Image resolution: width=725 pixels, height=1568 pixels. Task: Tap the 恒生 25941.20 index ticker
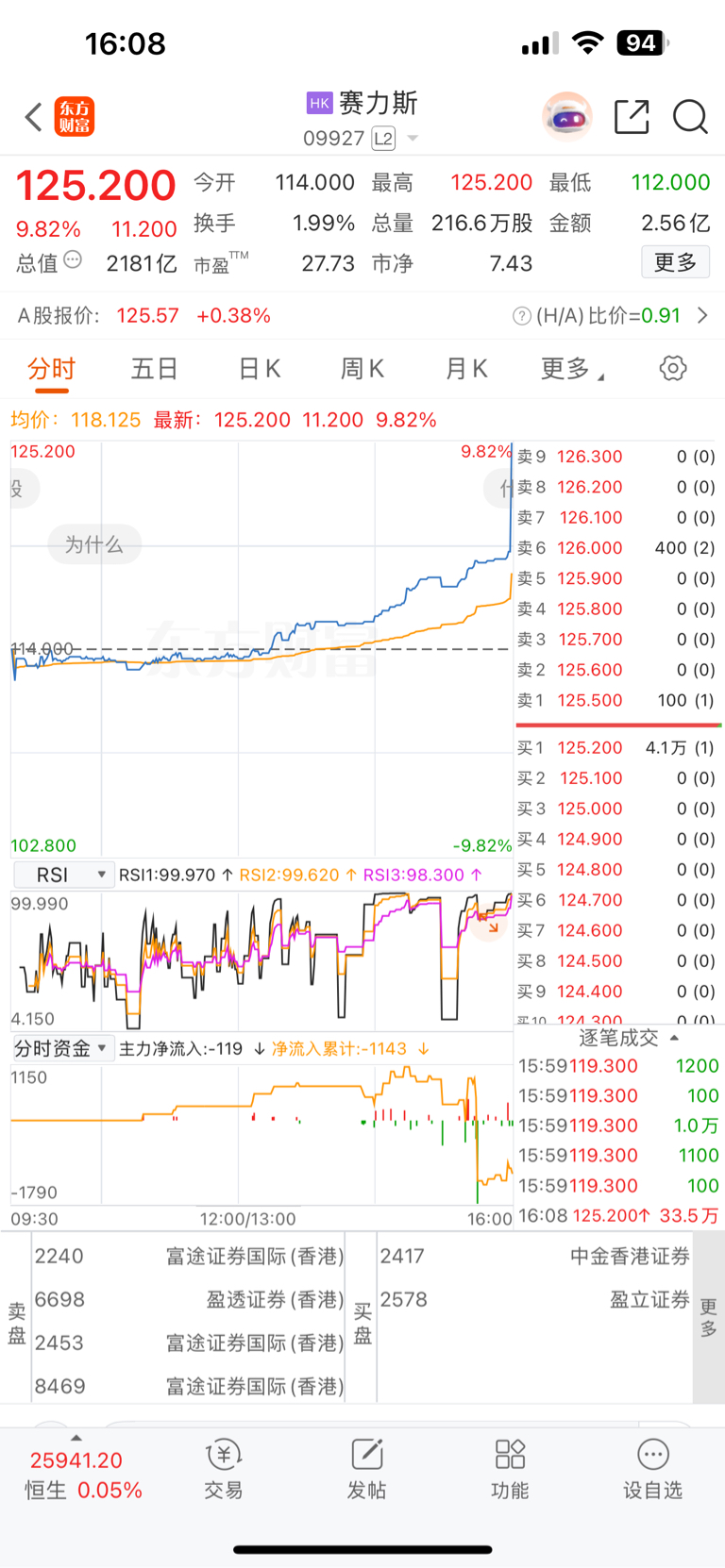(x=83, y=1476)
